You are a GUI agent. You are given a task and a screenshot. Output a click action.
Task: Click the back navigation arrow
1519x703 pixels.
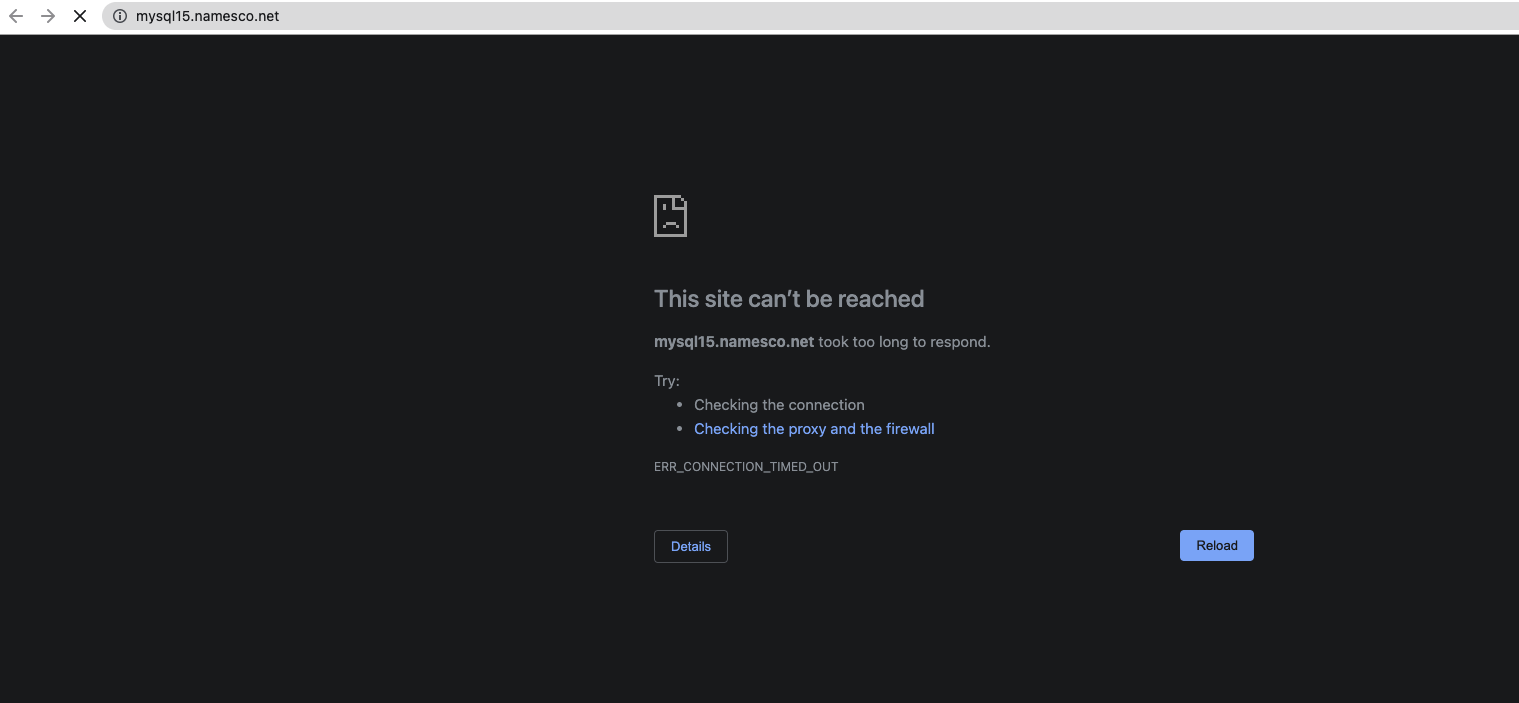click(16, 16)
